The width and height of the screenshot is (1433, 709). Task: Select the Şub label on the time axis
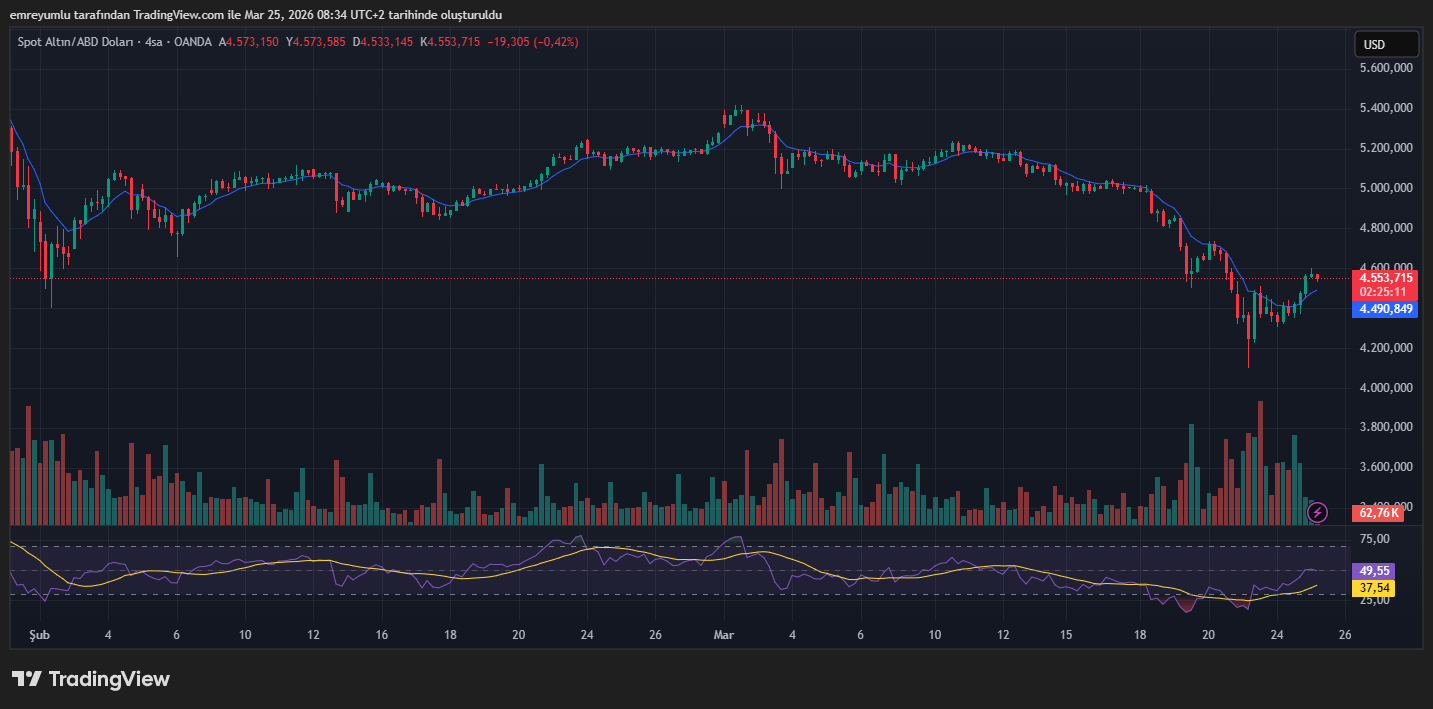pos(39,635)
